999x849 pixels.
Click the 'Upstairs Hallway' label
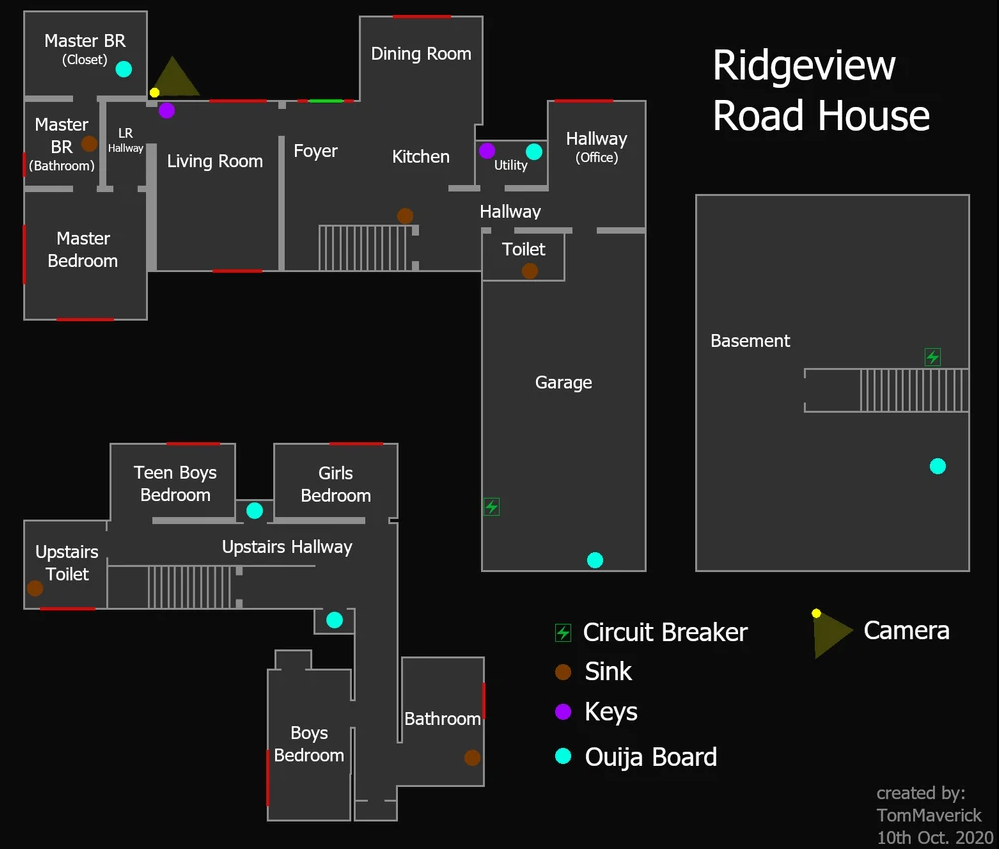tap(287, 547)
